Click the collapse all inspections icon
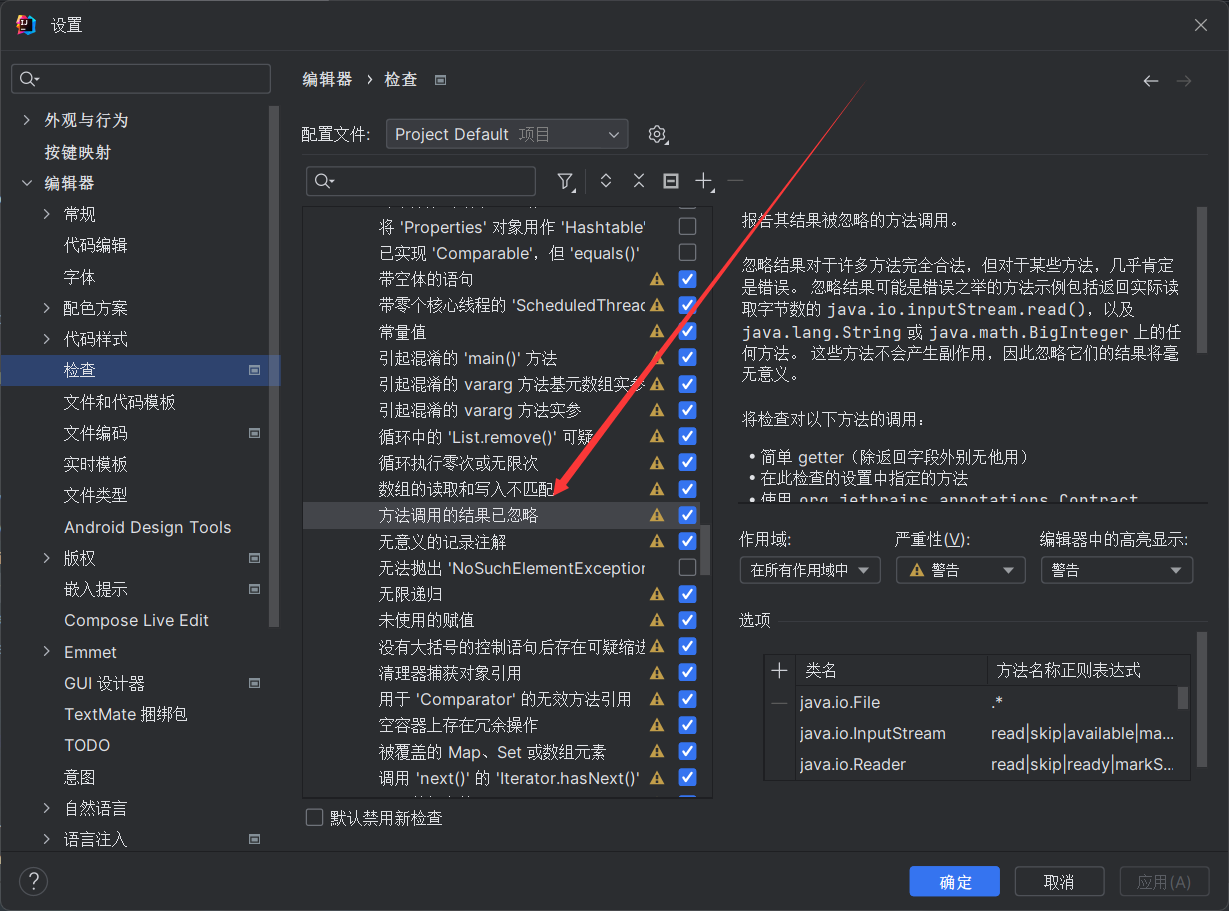 pyautogui.click(x=638, y=181)
